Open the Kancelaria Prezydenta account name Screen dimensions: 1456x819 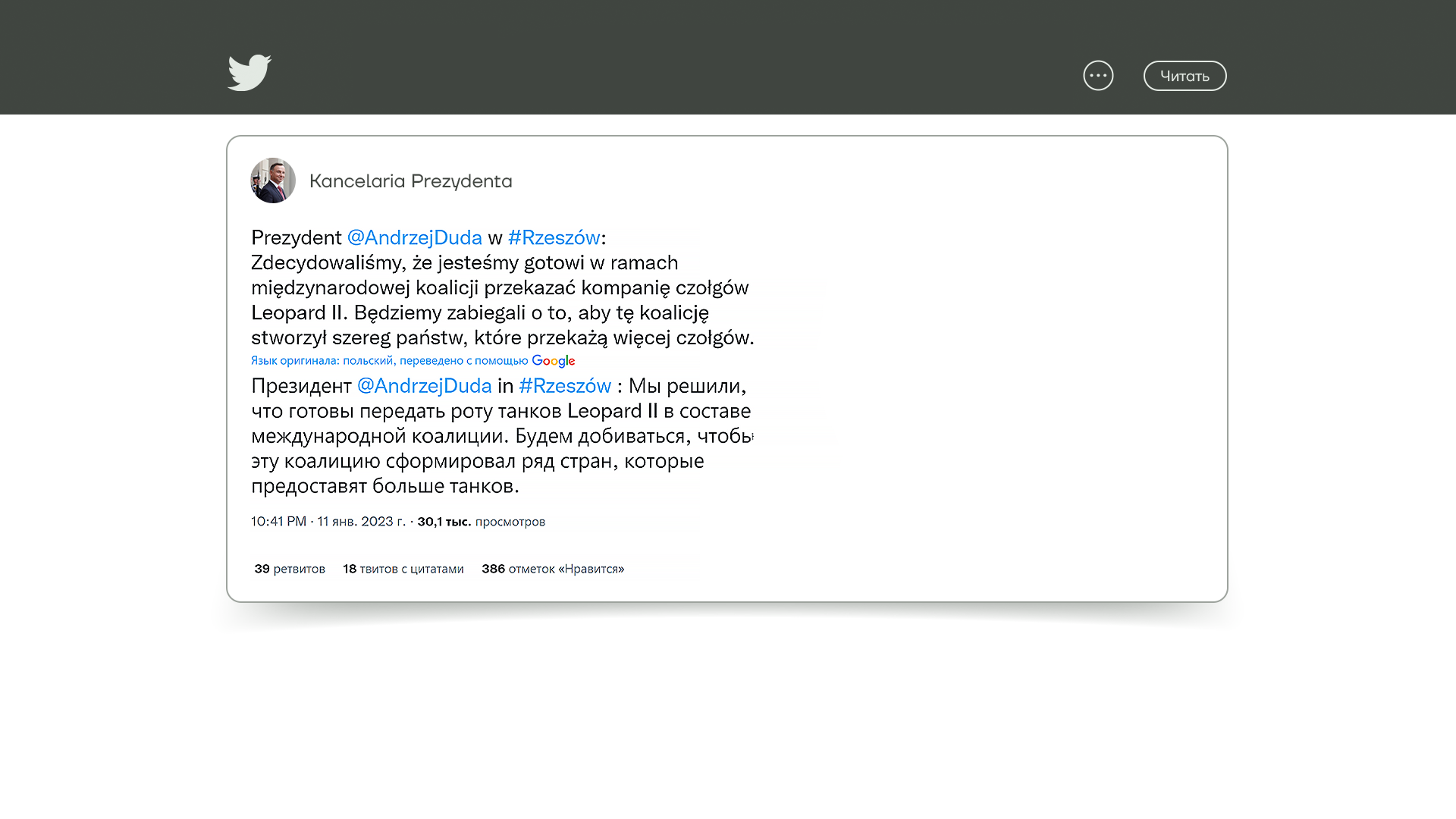tap(410, 181)
